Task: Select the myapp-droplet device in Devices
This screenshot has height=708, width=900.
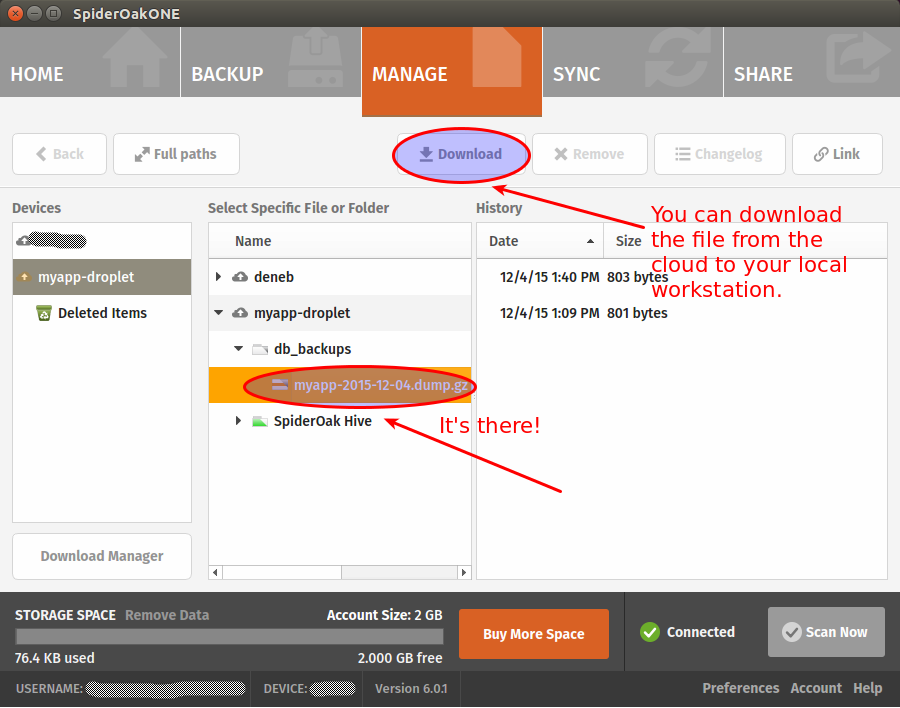Action: (102, 277)
